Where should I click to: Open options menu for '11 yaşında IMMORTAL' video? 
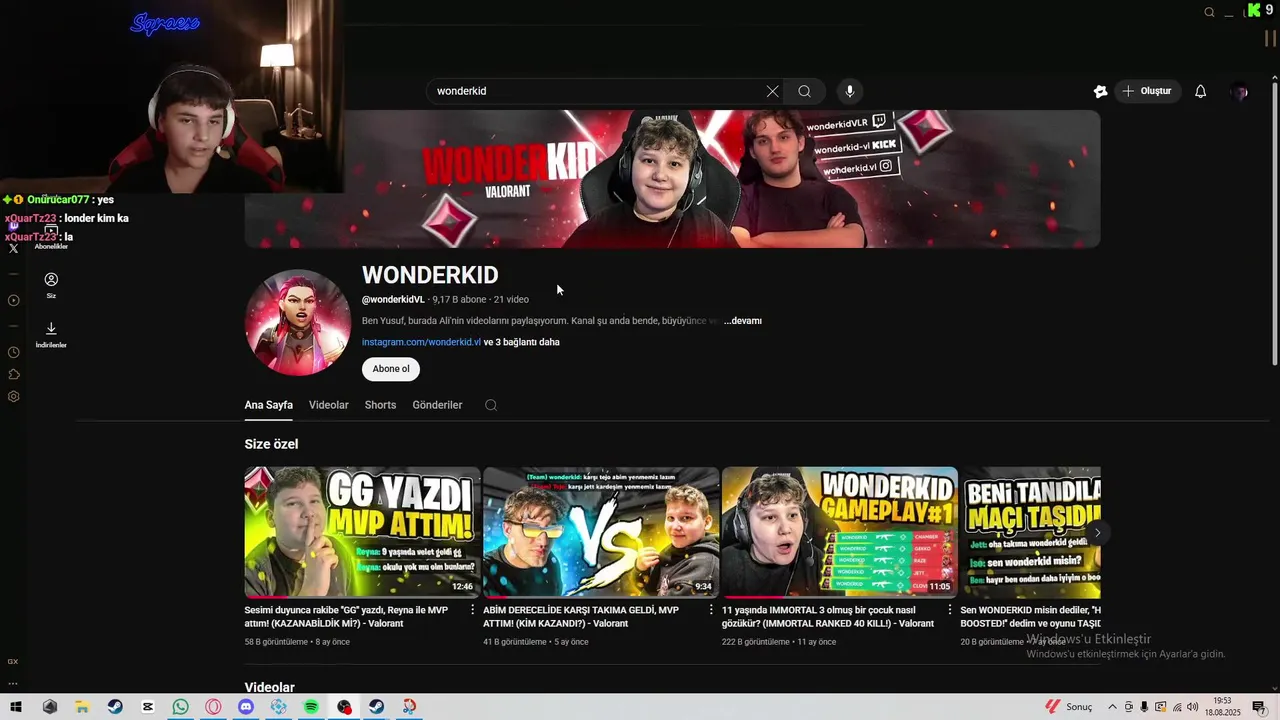click(950, 609)
